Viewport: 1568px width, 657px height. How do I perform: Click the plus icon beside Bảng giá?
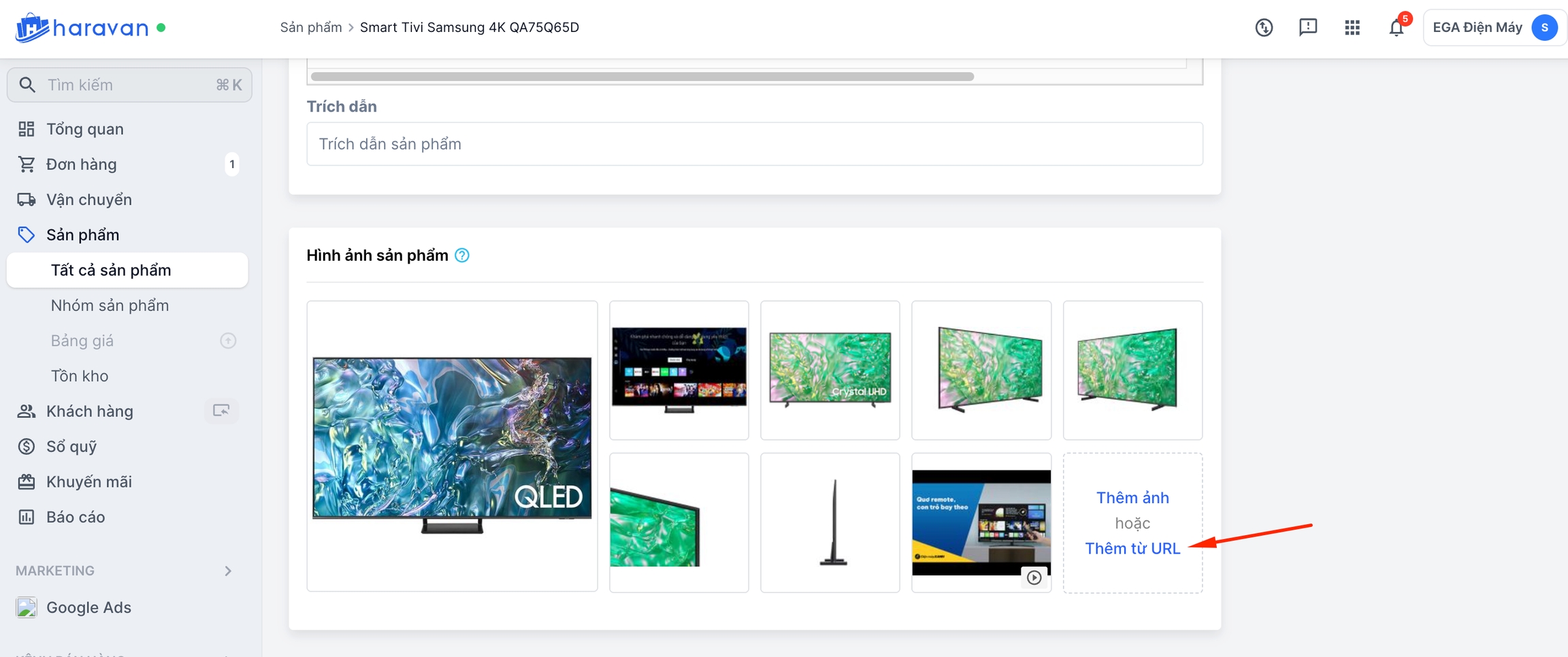click(x=228, y=340)
